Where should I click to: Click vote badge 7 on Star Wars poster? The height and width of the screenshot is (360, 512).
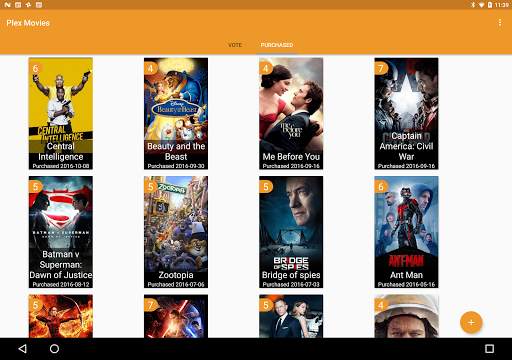point(151,305)
